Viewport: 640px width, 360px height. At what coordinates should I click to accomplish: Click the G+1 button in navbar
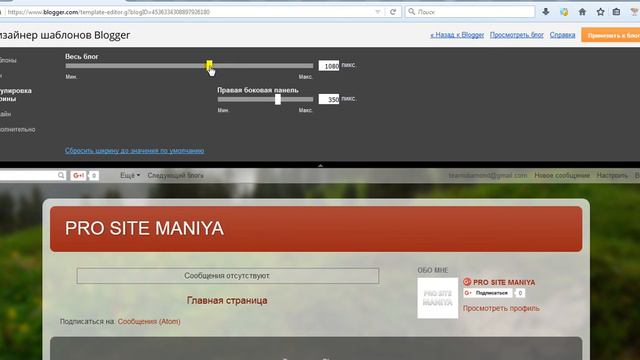tap(78, 176)
